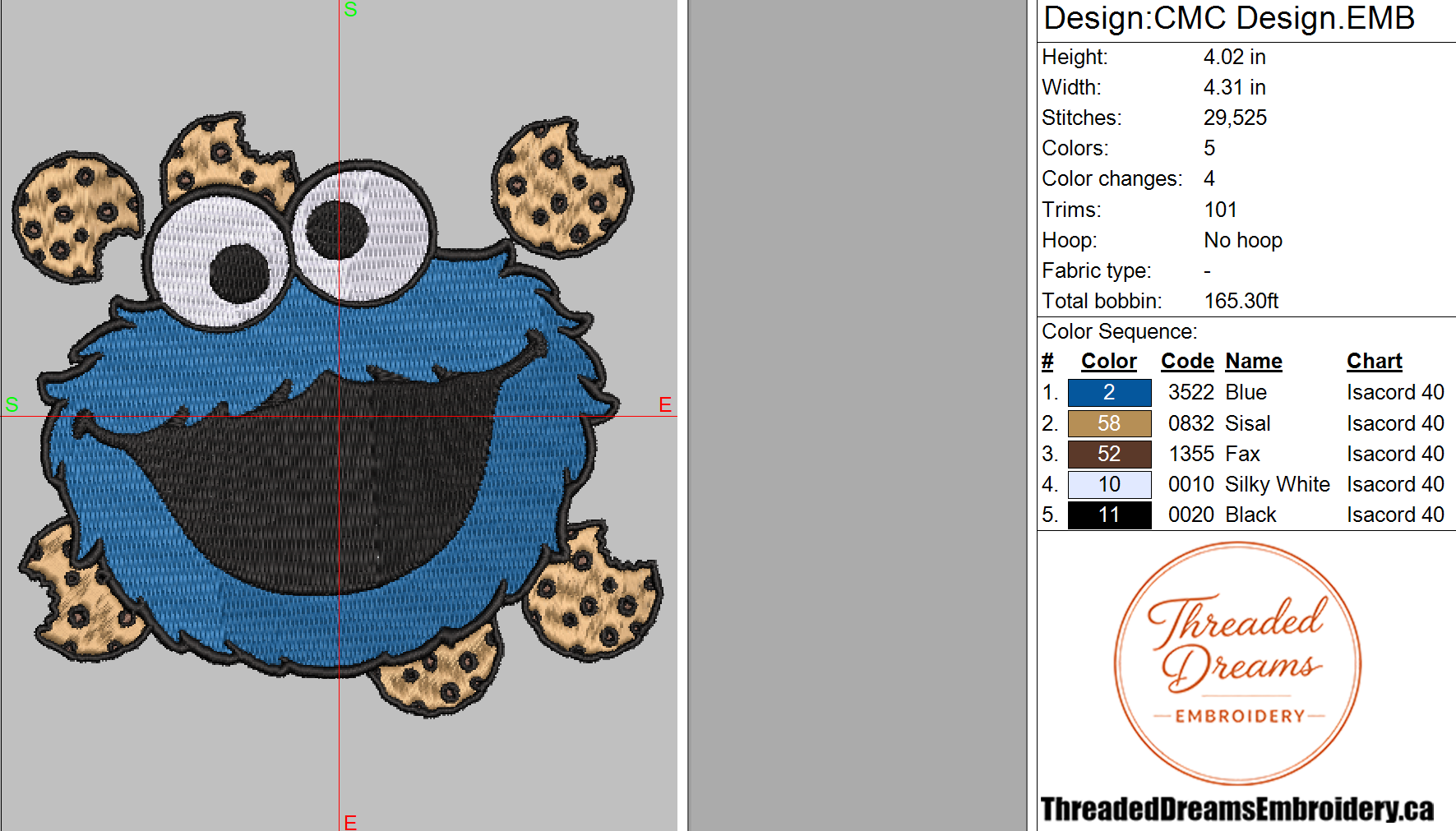
Task: Click the green S marker at top
Action: 351,10
